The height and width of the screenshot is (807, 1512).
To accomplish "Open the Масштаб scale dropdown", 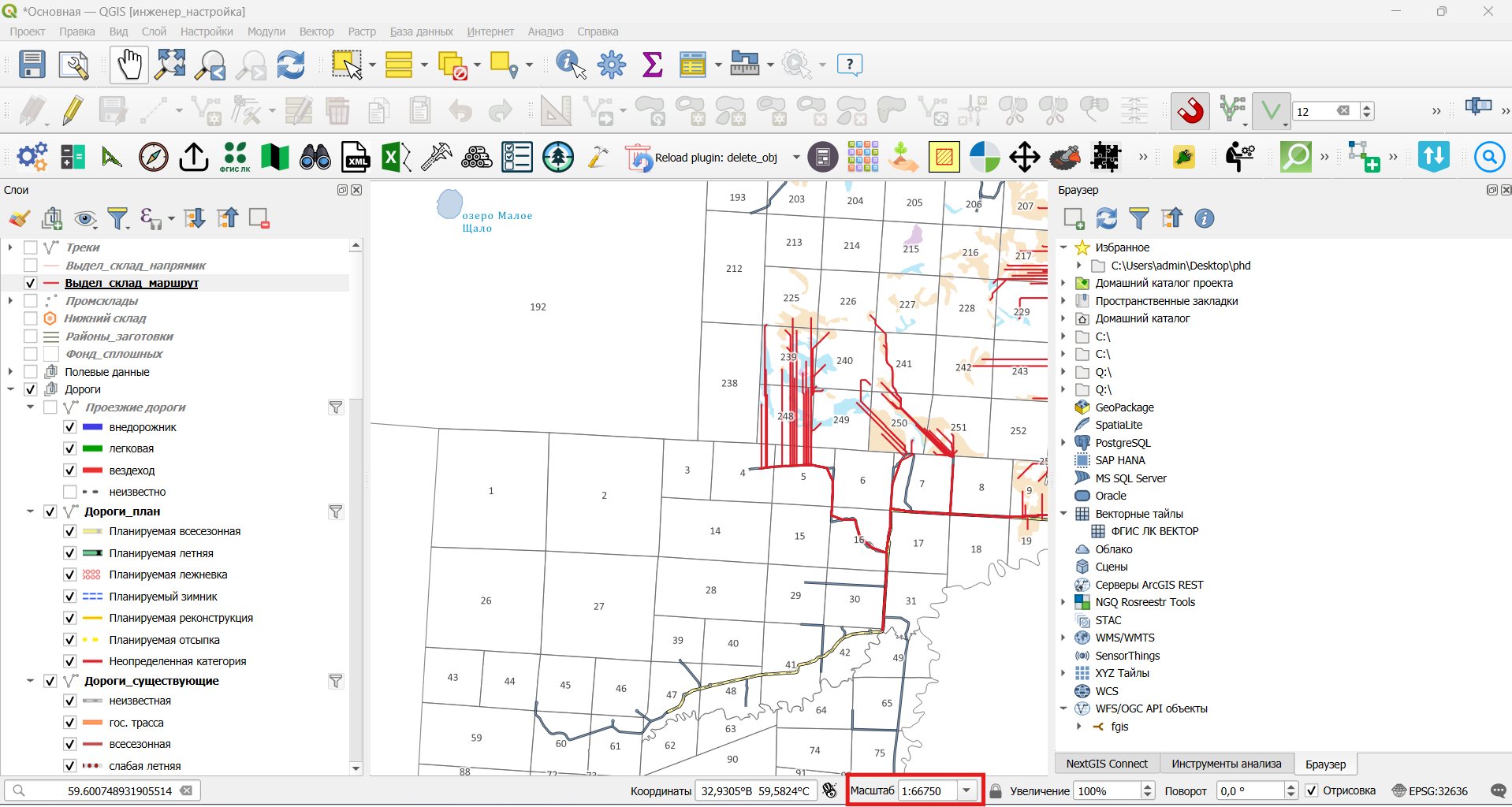I will click(x=966, y=790).
